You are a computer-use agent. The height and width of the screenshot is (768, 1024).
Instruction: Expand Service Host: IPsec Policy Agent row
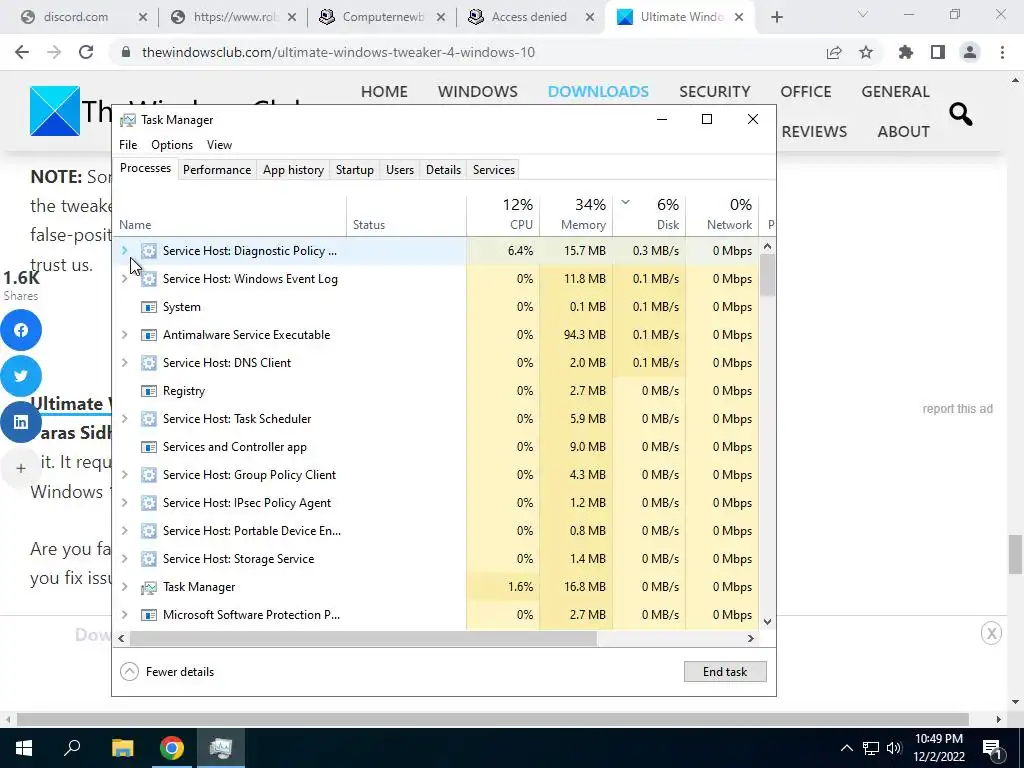point(124,503)
